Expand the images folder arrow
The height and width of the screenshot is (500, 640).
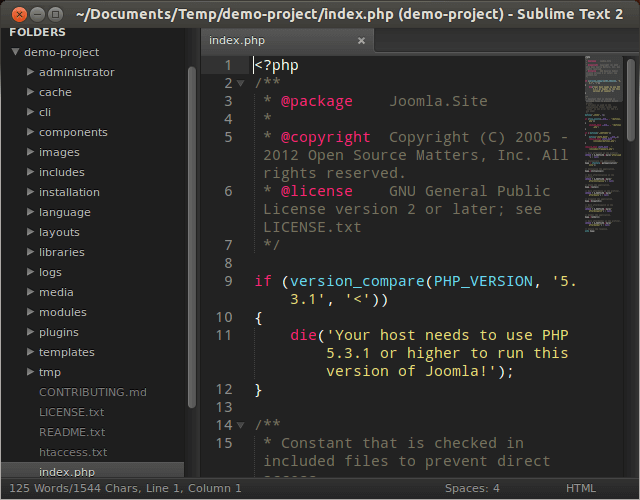point(30,152)
